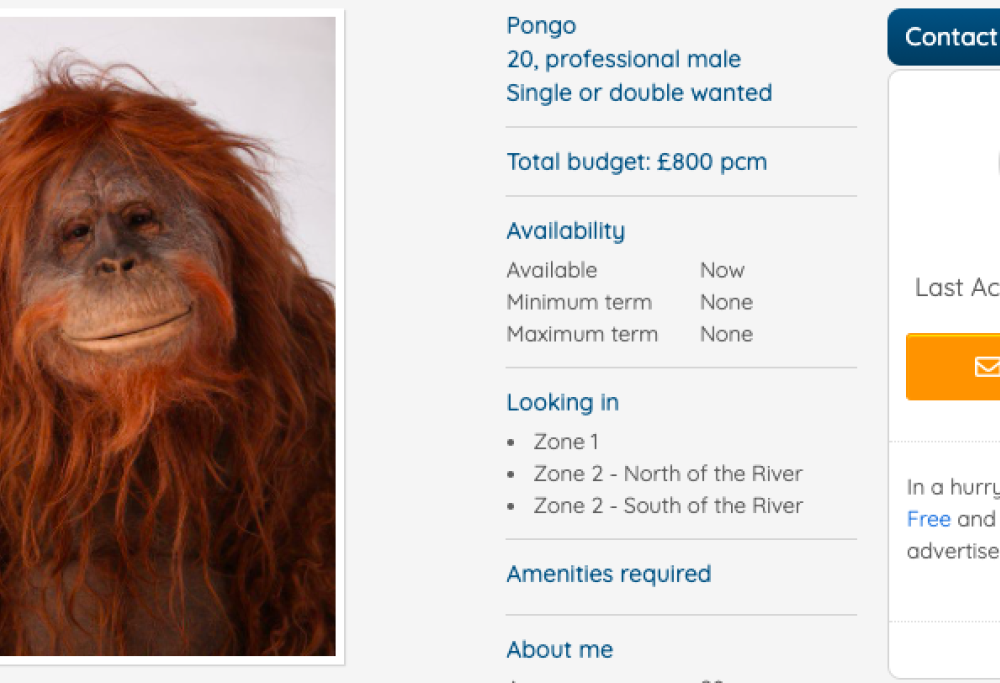Viewport: 1000px width, 683px height.
Task: Choose "Zone 2 - North of the River"
Action: [667, 474]
